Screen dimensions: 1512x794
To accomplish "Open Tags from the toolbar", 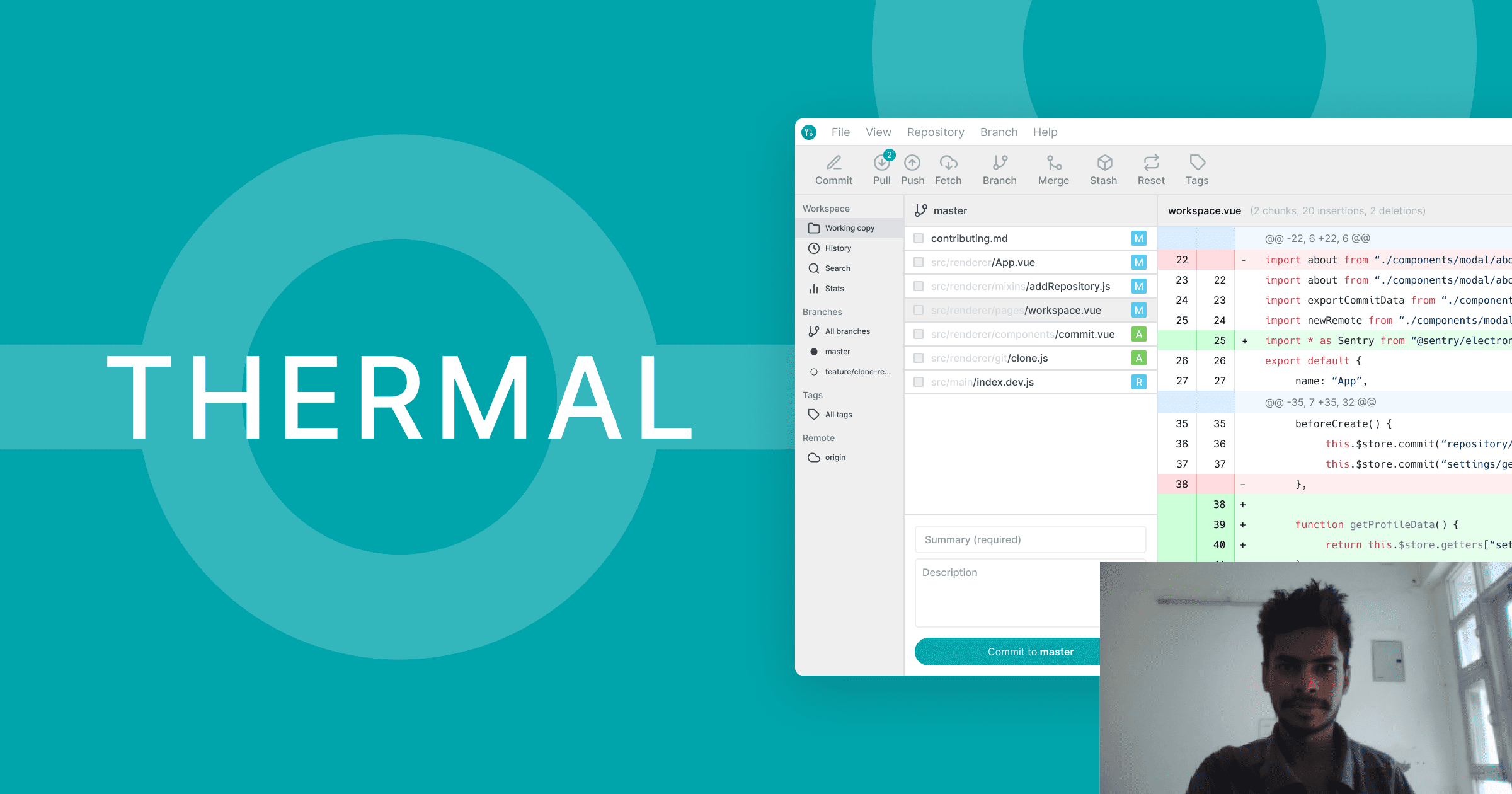I will [1197, 170].
